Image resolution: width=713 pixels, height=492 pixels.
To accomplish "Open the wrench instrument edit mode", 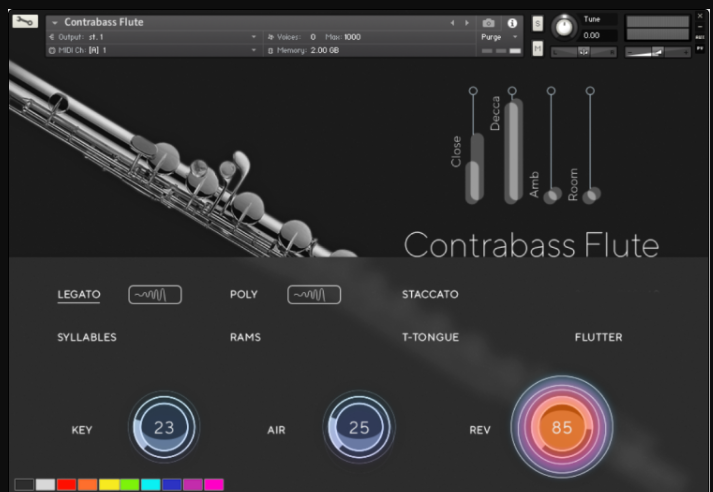I will [x=25, y=21].
